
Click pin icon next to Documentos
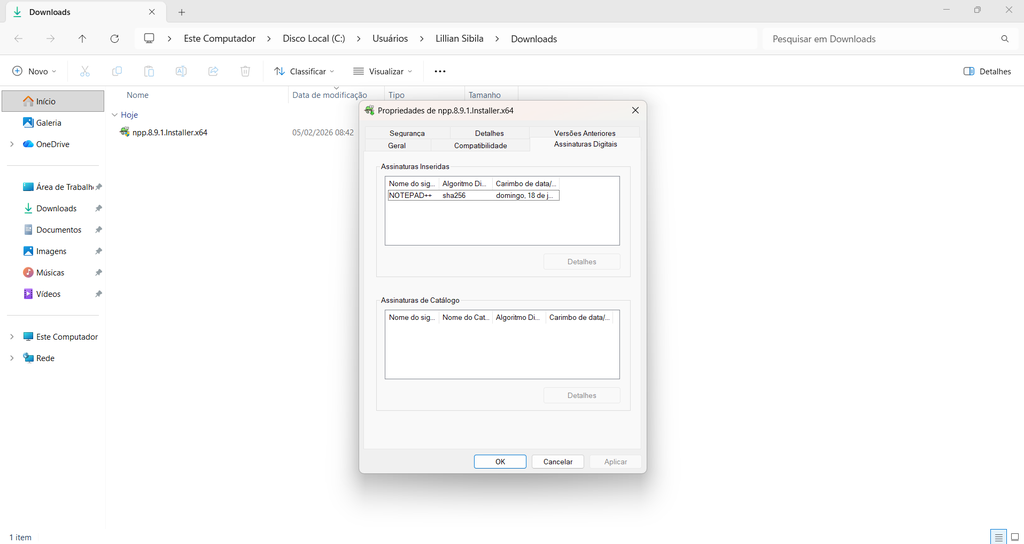(98, 230)
